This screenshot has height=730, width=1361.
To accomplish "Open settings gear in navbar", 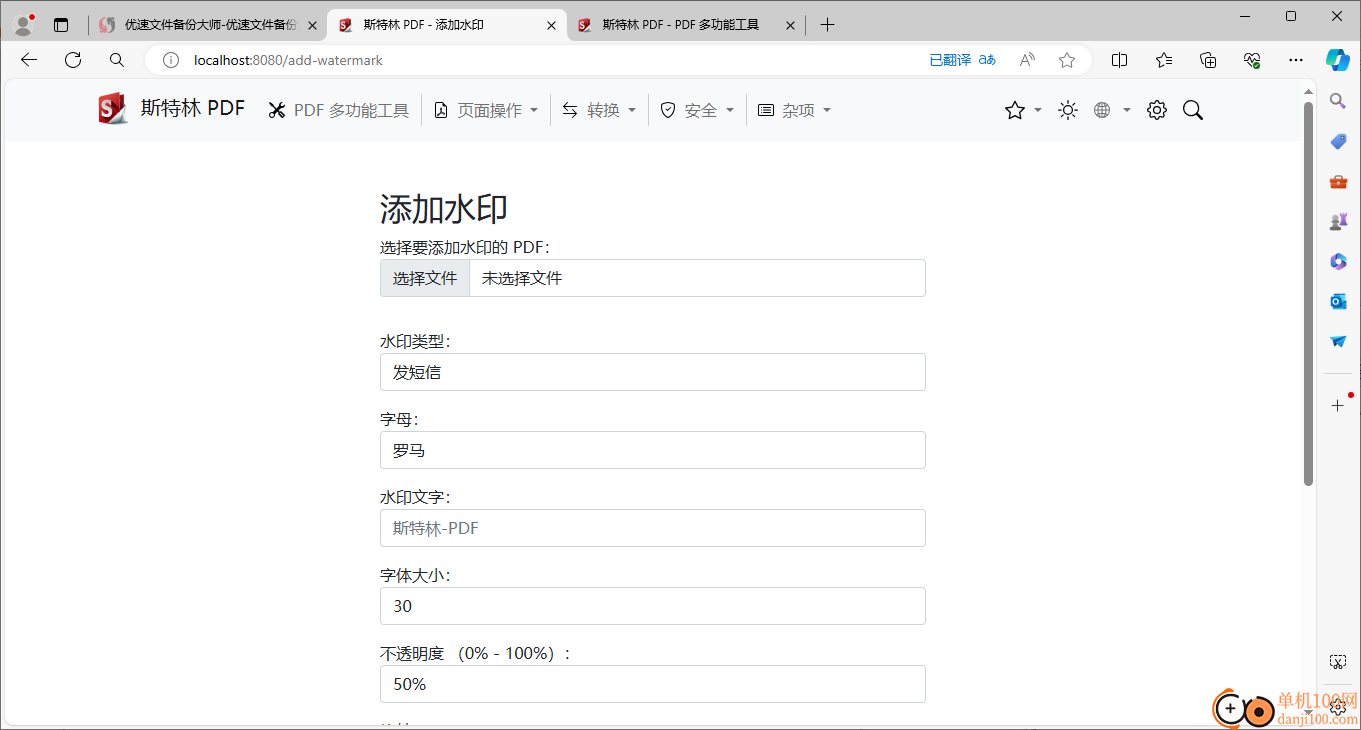I will point(1157,110).
